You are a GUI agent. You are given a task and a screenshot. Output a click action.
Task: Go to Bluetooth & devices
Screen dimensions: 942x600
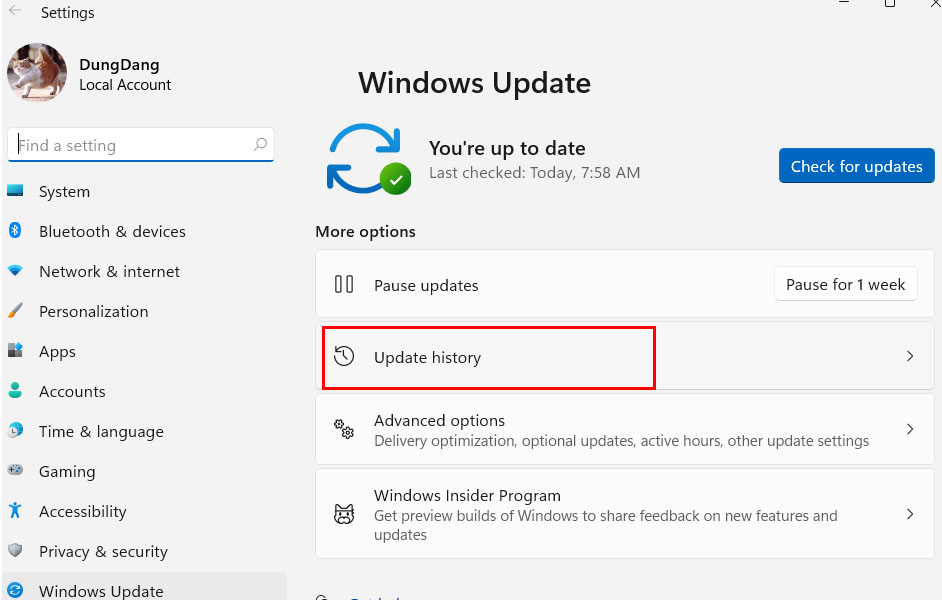(x=112, y=231)
